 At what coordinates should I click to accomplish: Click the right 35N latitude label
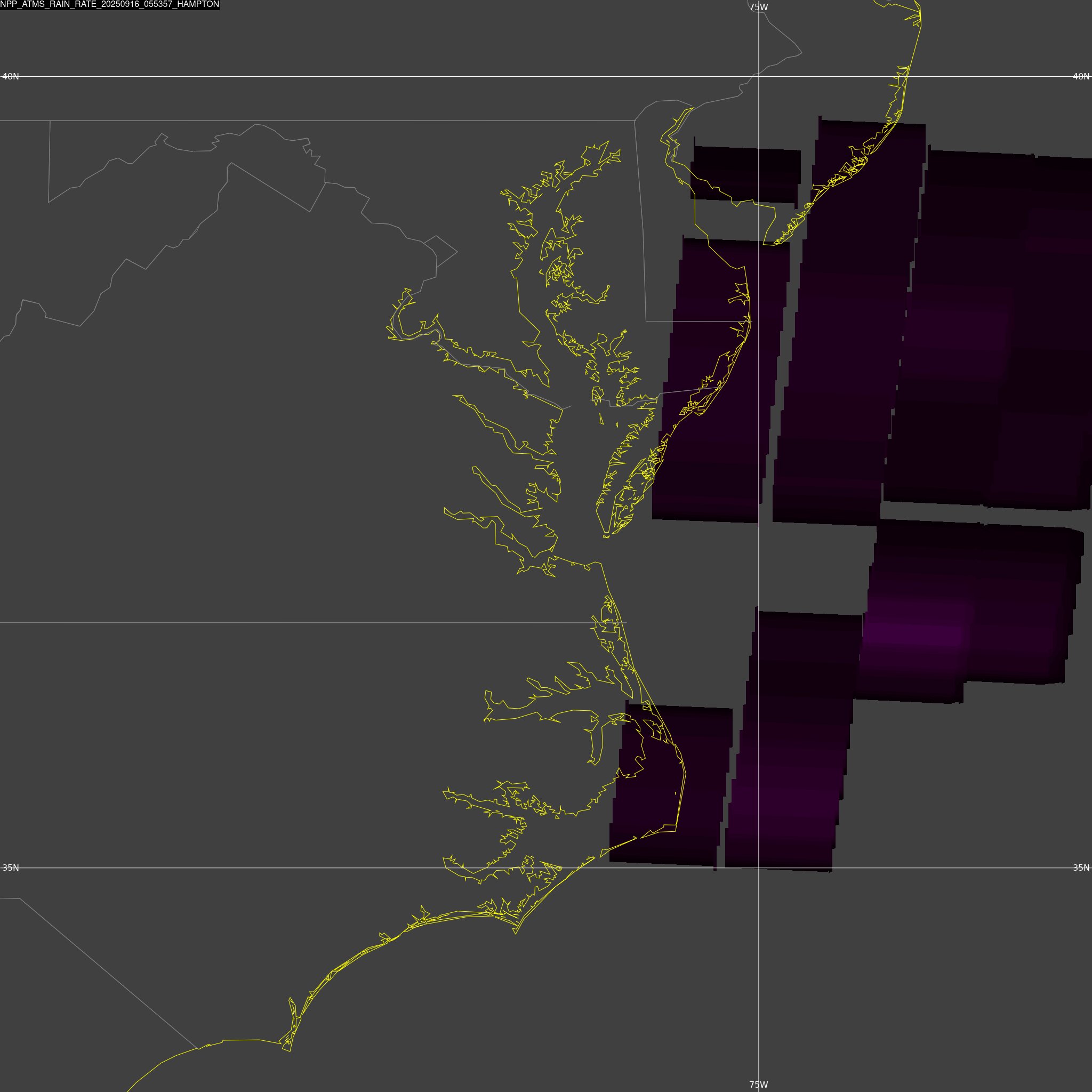tap(1081, 868)
